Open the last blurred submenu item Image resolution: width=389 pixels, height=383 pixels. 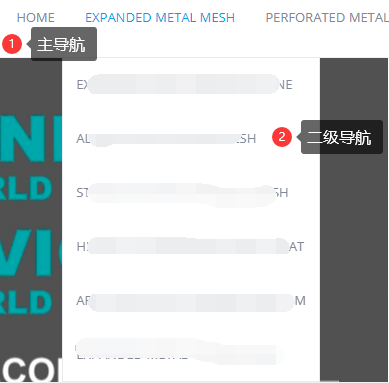(179, 353)
